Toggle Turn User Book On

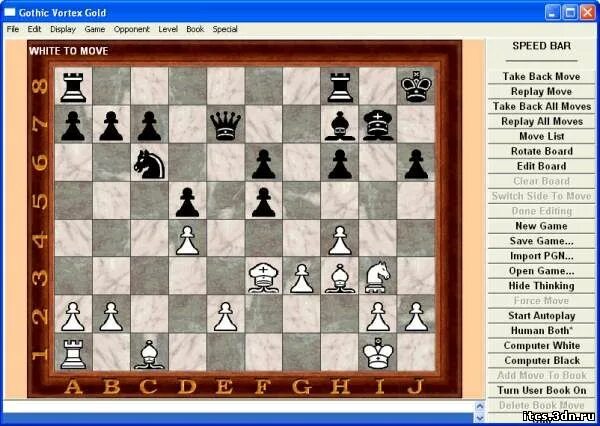click(x=541, y=390)
